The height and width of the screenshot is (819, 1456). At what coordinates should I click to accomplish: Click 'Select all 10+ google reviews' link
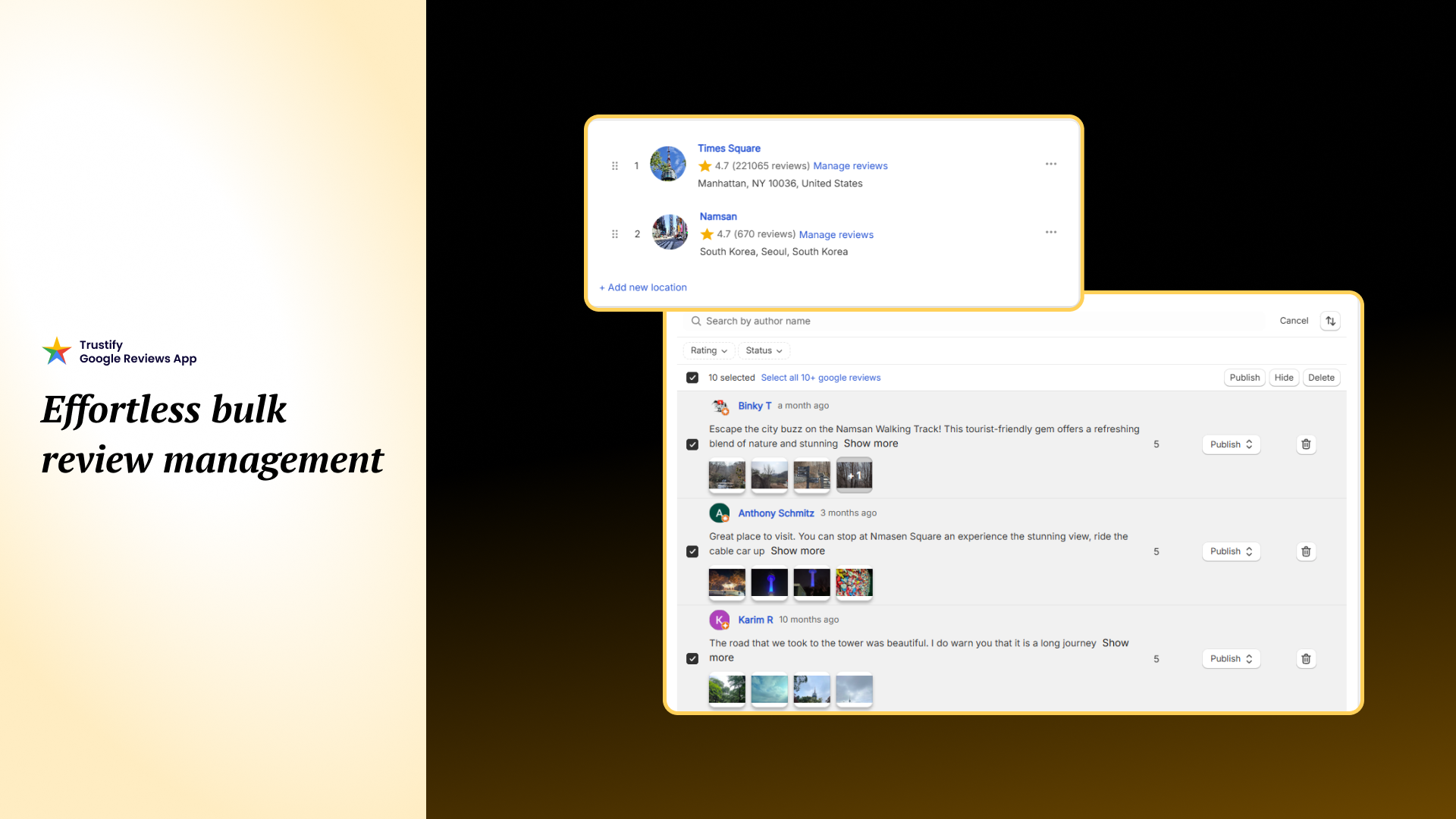coord(821,378)
